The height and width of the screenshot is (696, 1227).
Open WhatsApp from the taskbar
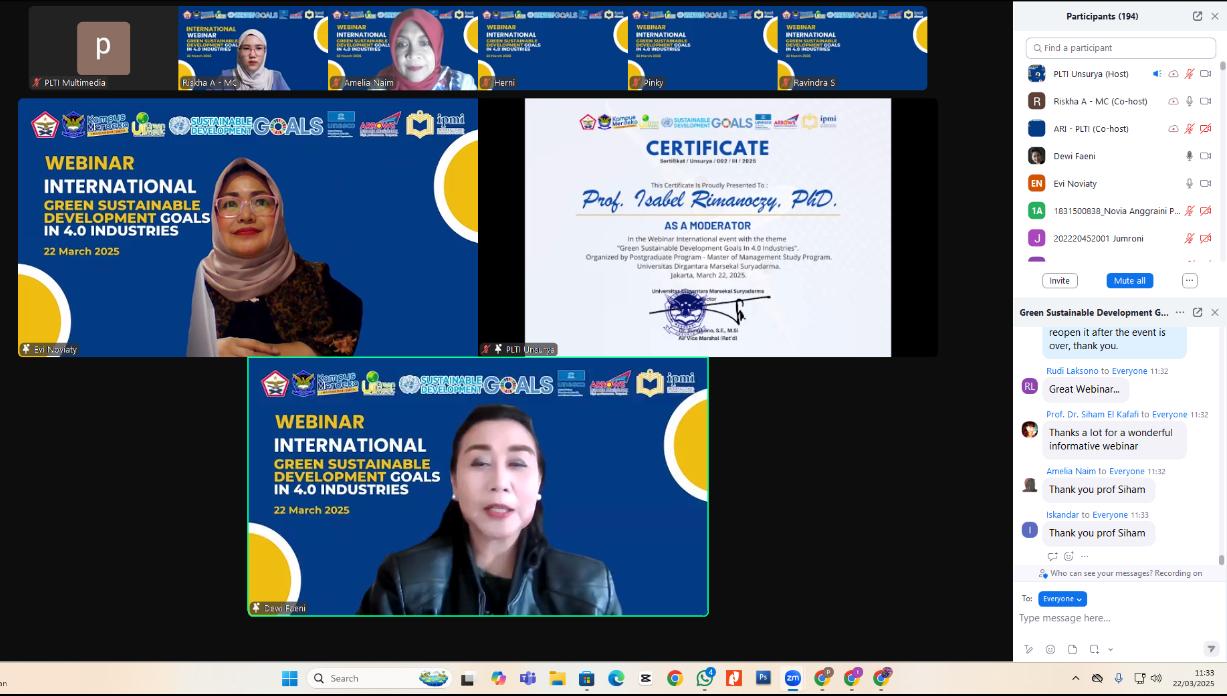pyautogui.click(x=704, y=678)
